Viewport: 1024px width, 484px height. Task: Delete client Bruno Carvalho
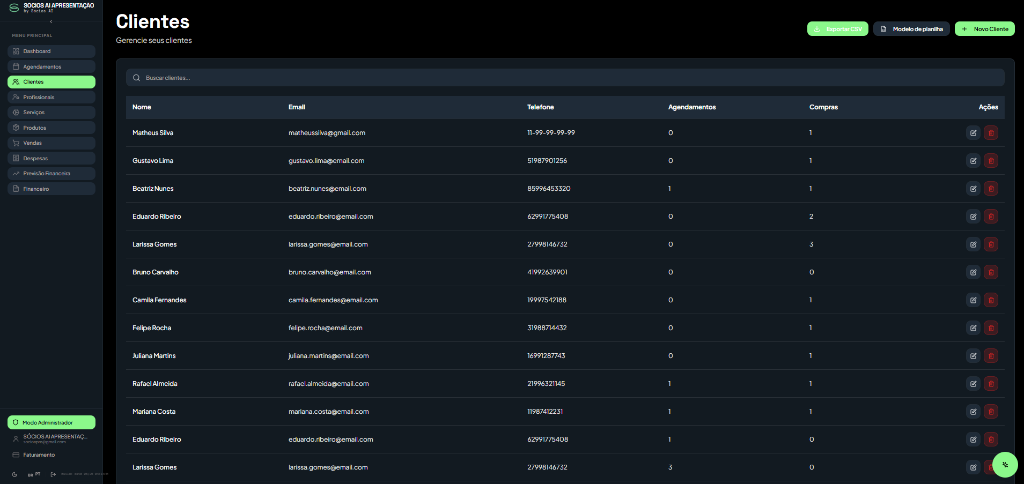point(991,272)
